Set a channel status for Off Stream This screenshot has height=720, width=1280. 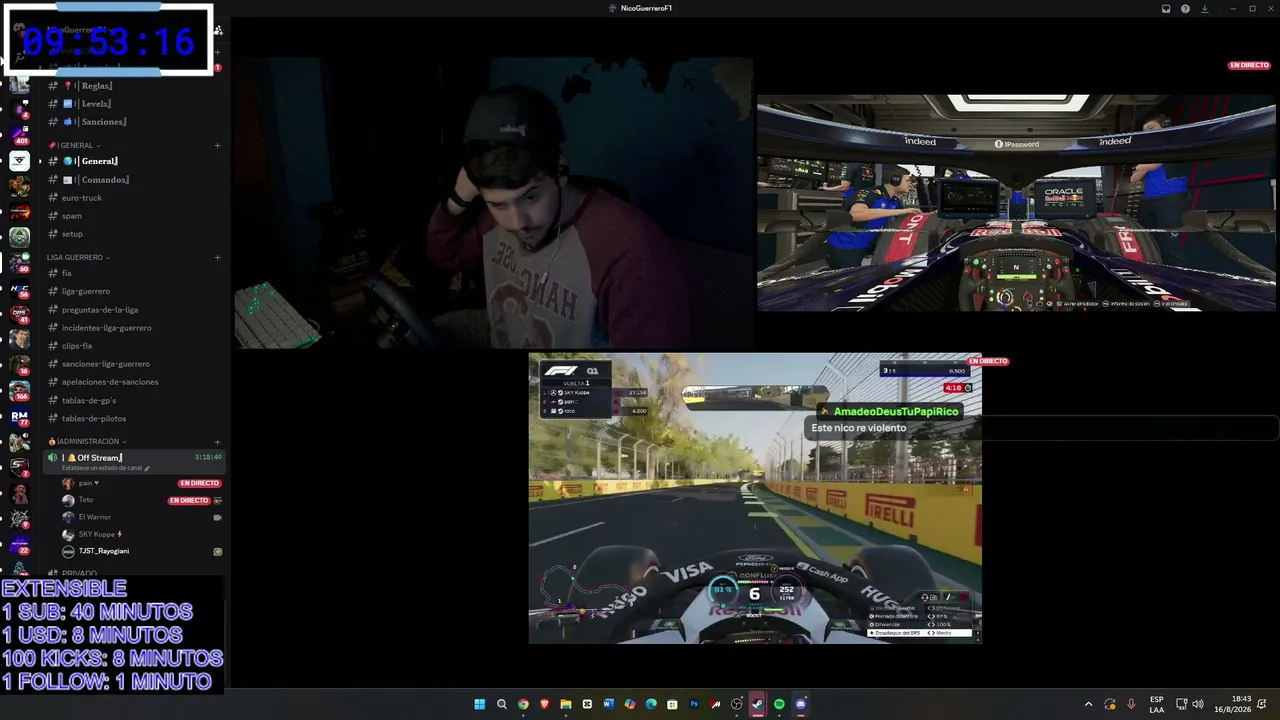tap(105, 468)
